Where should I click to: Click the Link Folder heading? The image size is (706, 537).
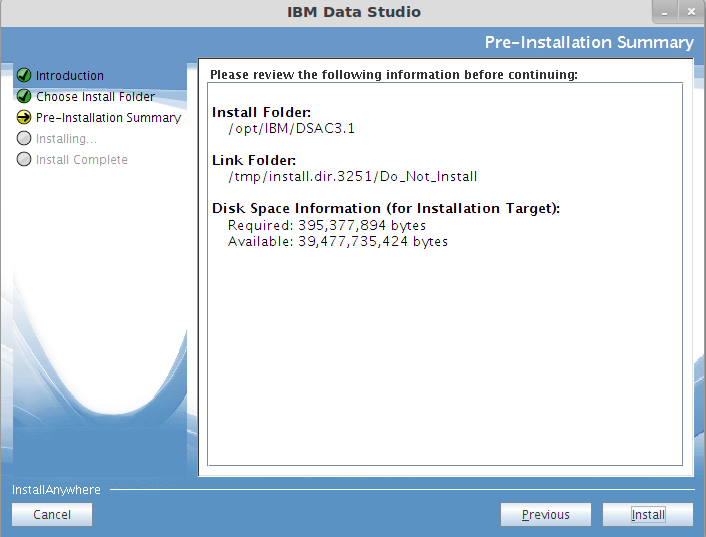(x=254, y=160)
